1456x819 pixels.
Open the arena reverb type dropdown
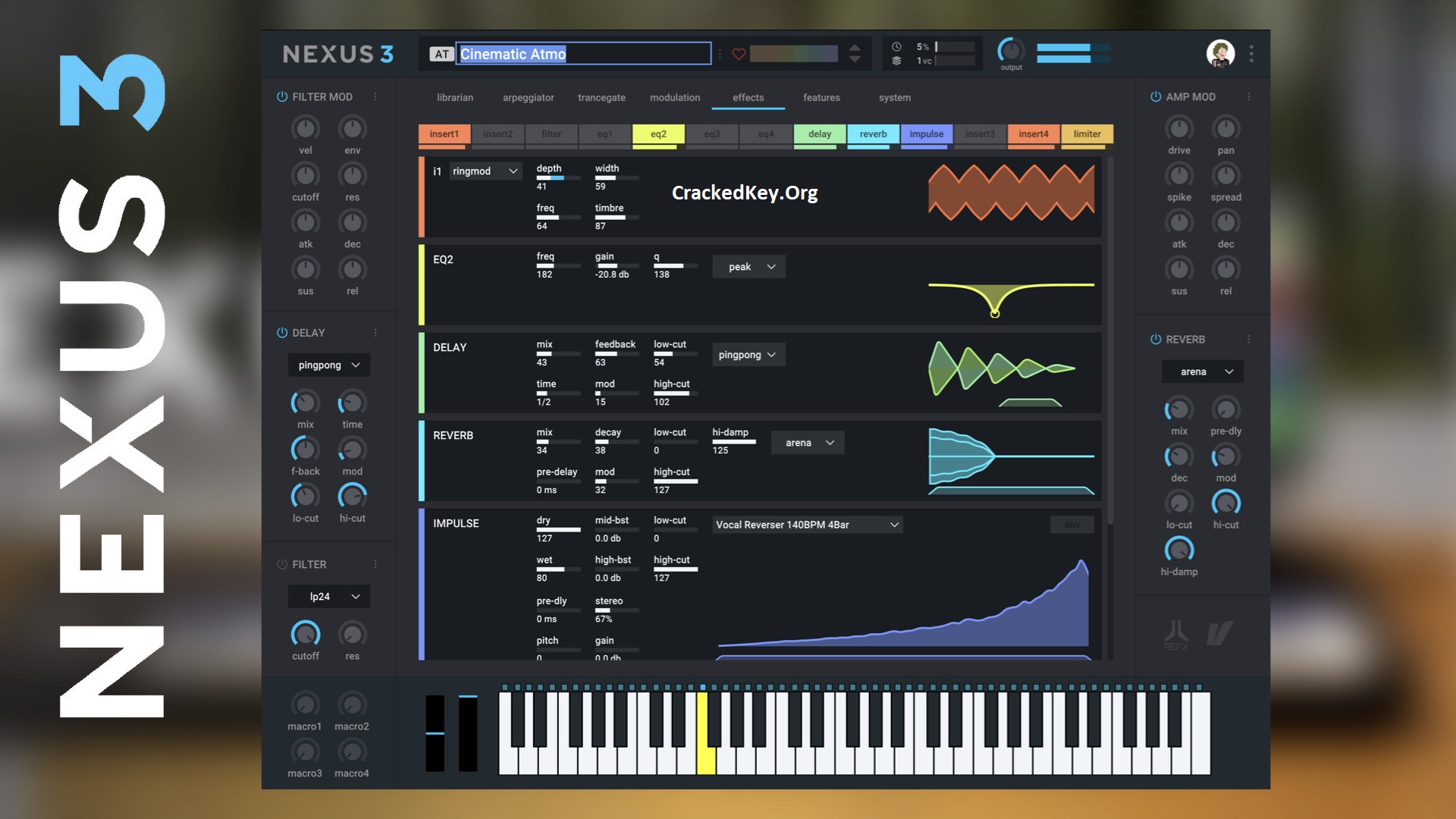808,442
